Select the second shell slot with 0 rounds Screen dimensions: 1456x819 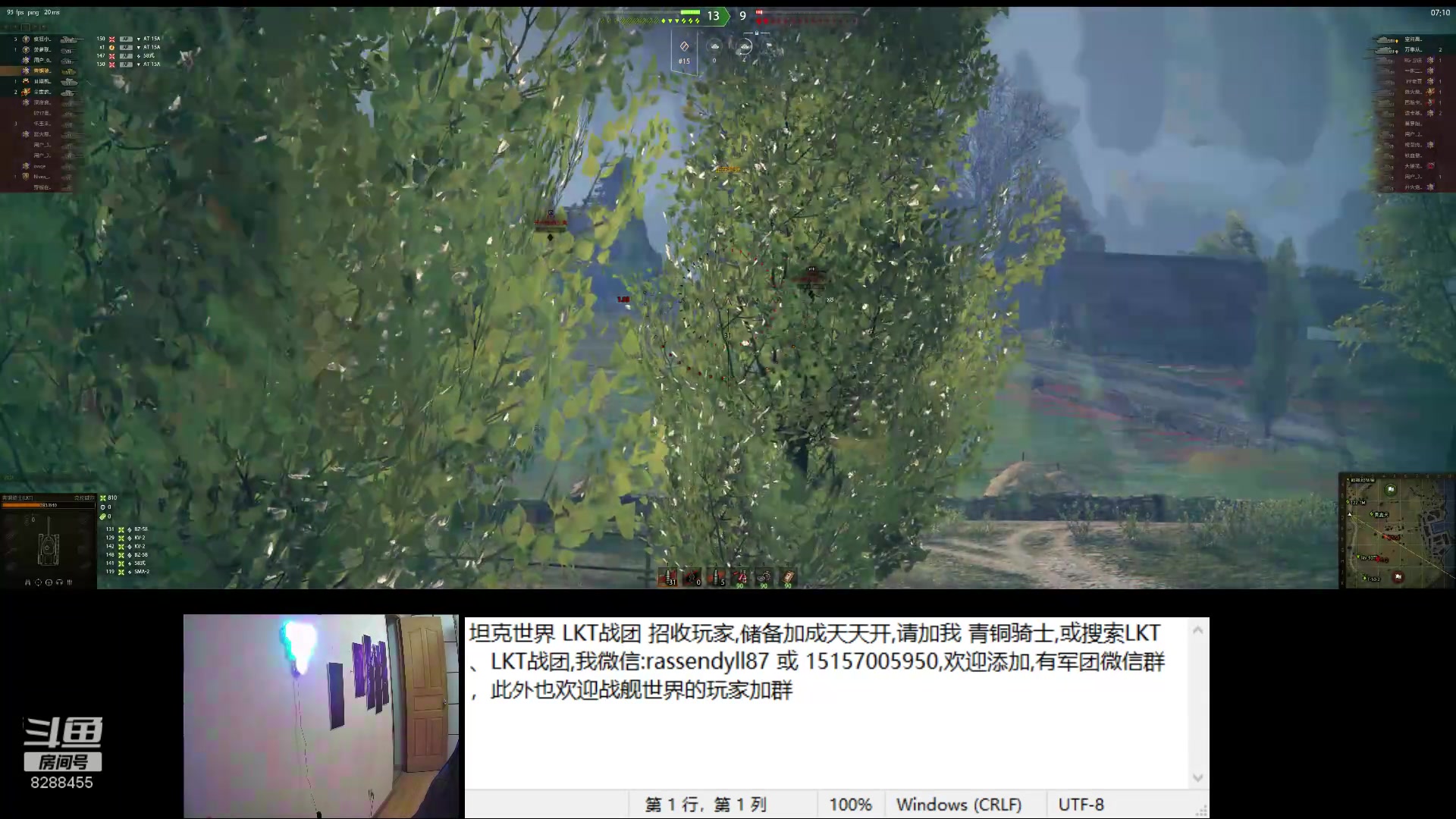692,577
